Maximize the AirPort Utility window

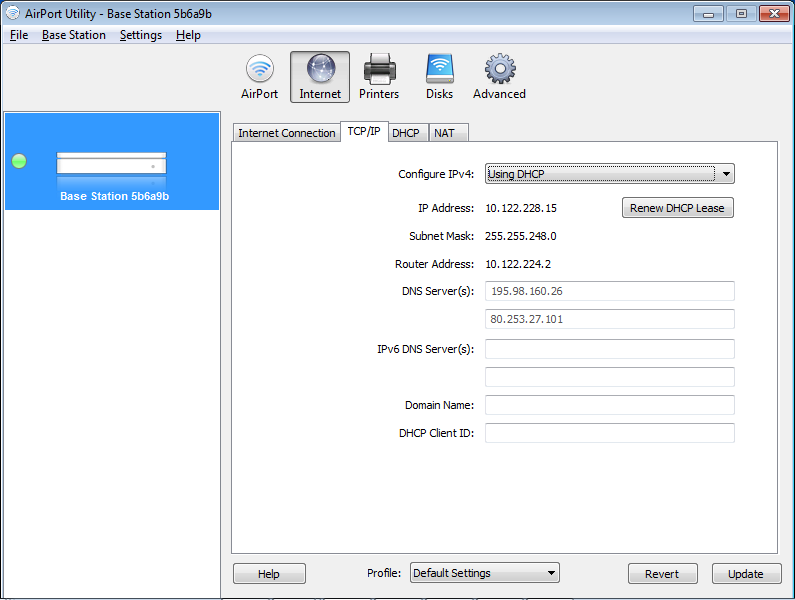(741, 14)
